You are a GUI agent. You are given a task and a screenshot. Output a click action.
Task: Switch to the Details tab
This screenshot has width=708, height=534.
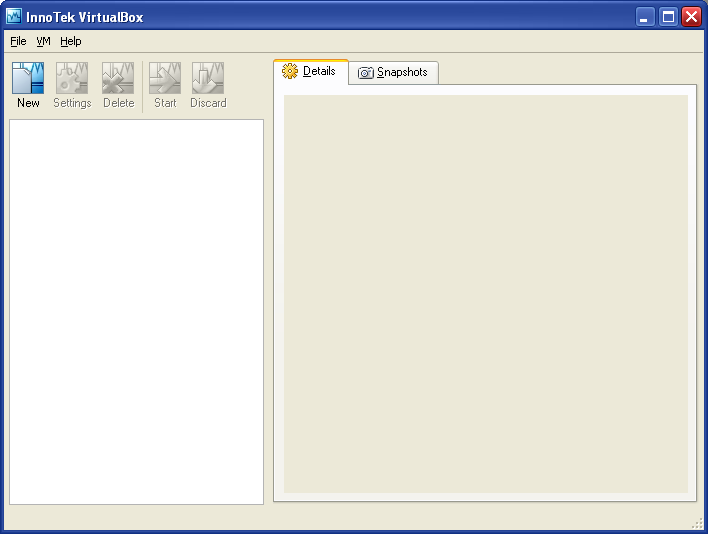tap(311, 71)
